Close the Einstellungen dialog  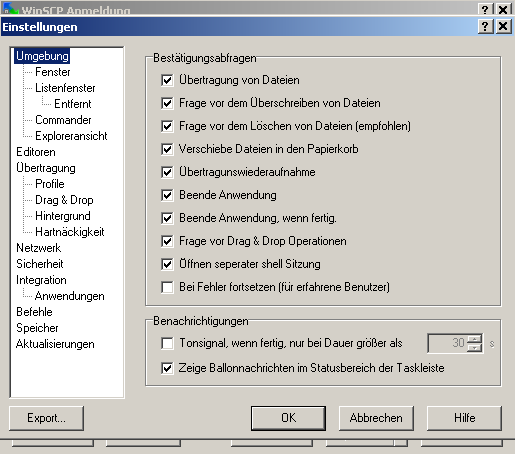[x=503, y=26]
